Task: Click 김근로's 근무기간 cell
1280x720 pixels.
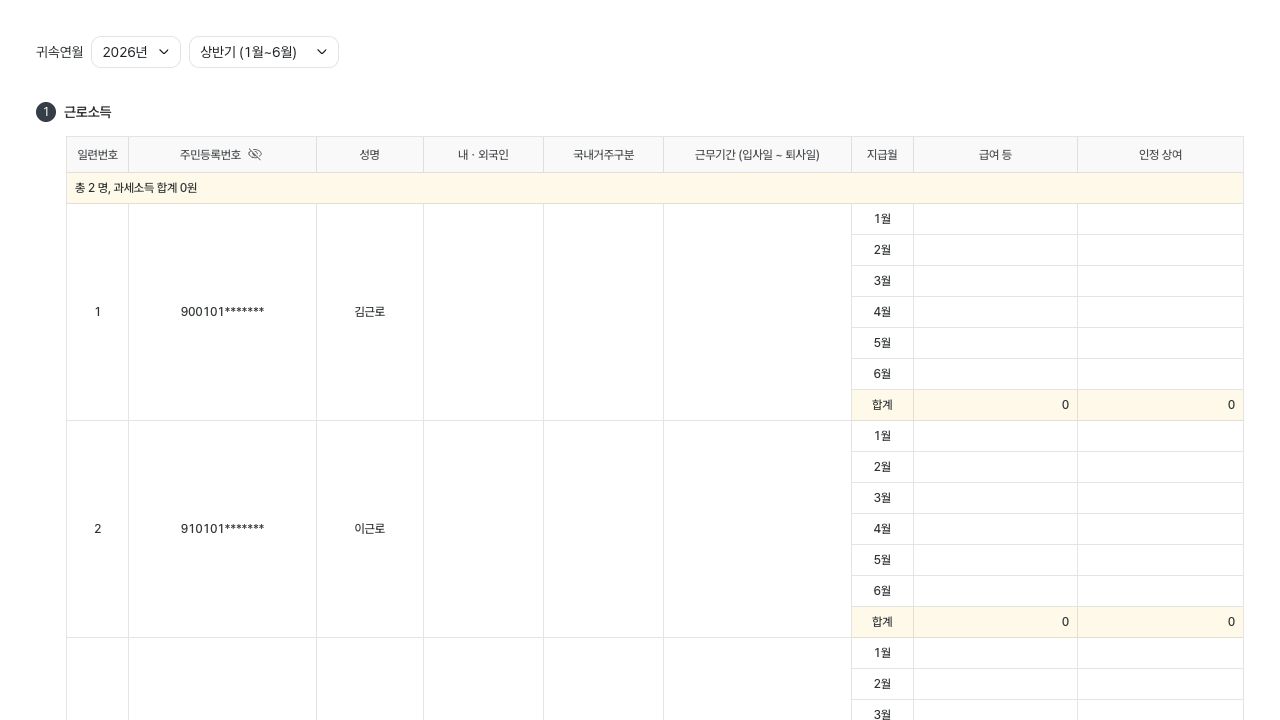Action: point(757,312)
